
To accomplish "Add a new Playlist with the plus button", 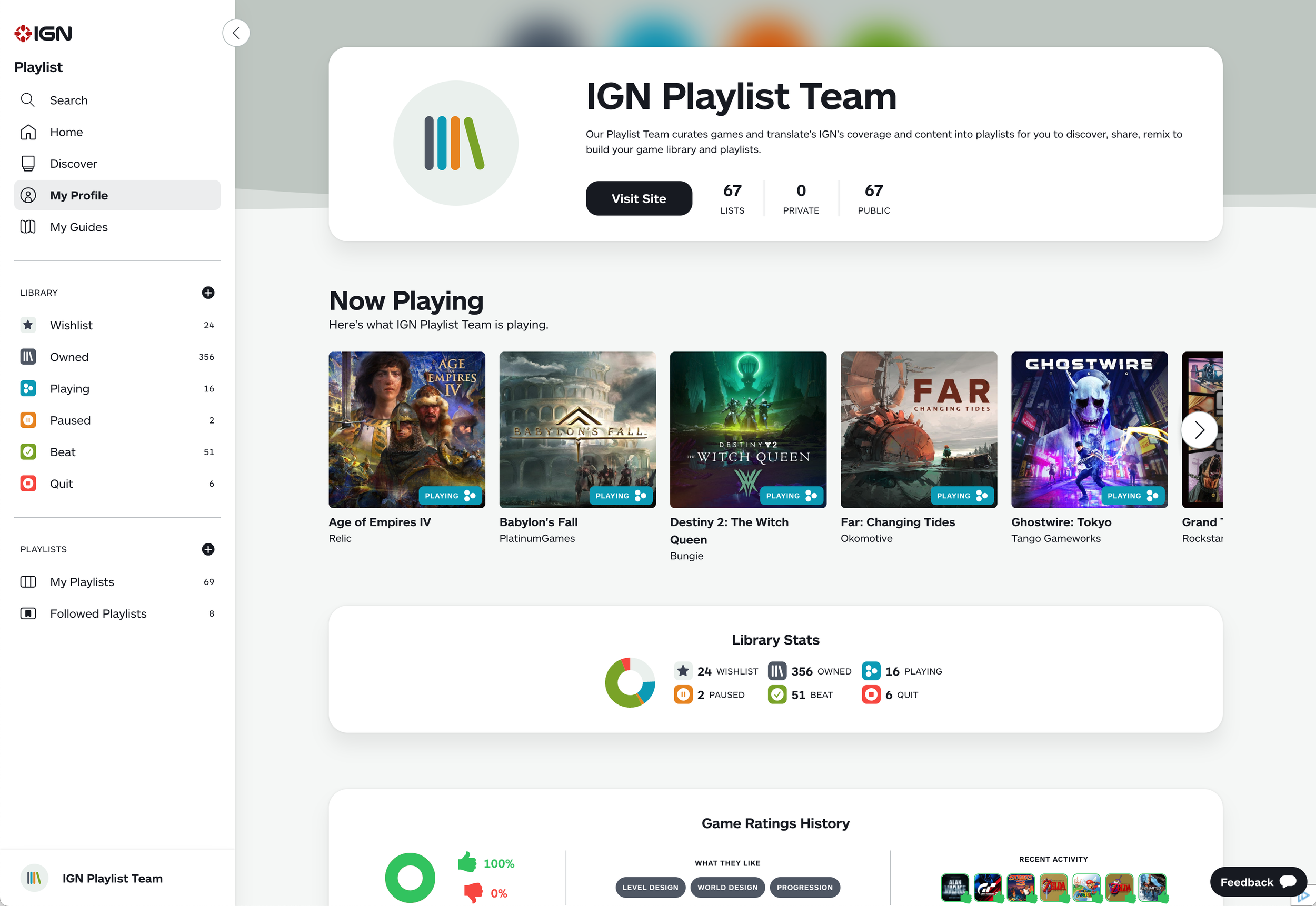I will tap(208, 549).
